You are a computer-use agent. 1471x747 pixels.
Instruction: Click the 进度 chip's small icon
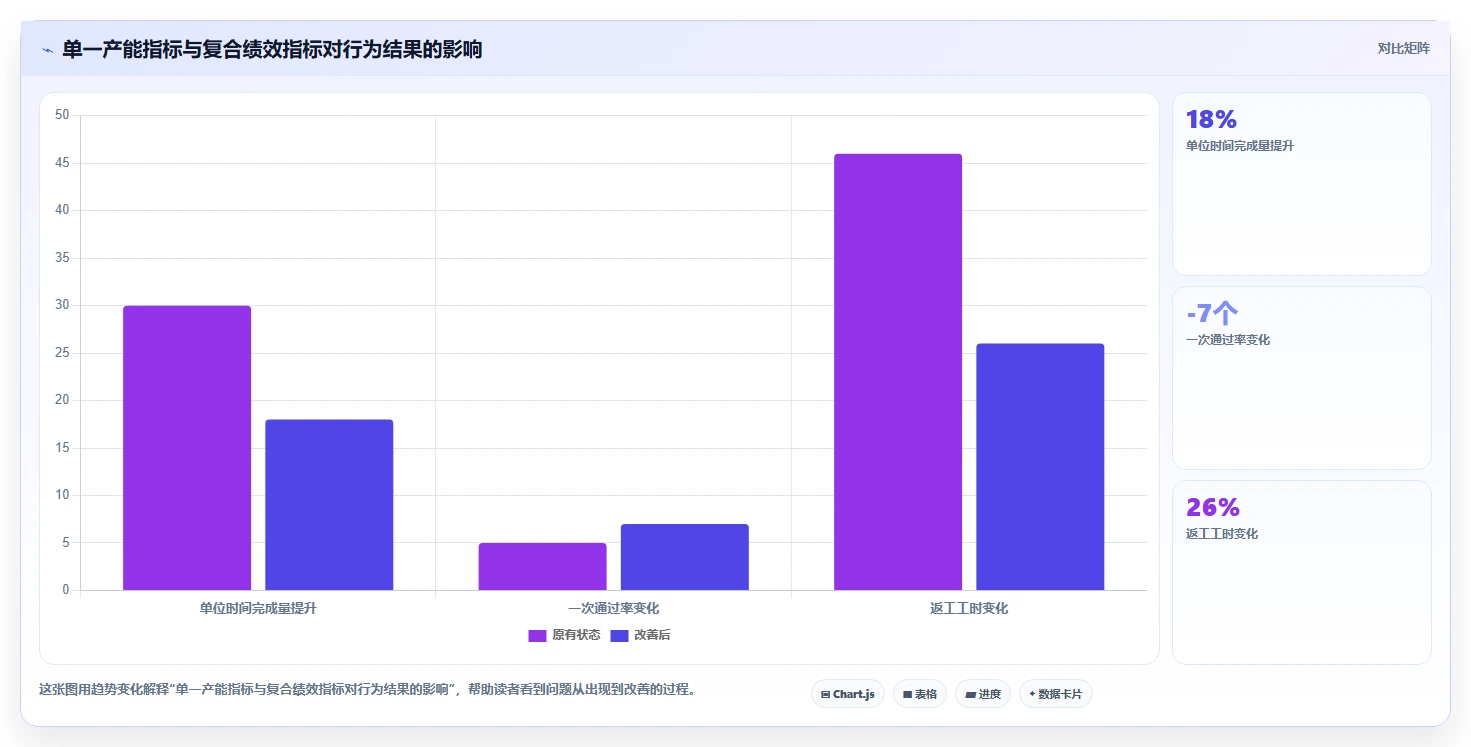click(x=970, y=694)
